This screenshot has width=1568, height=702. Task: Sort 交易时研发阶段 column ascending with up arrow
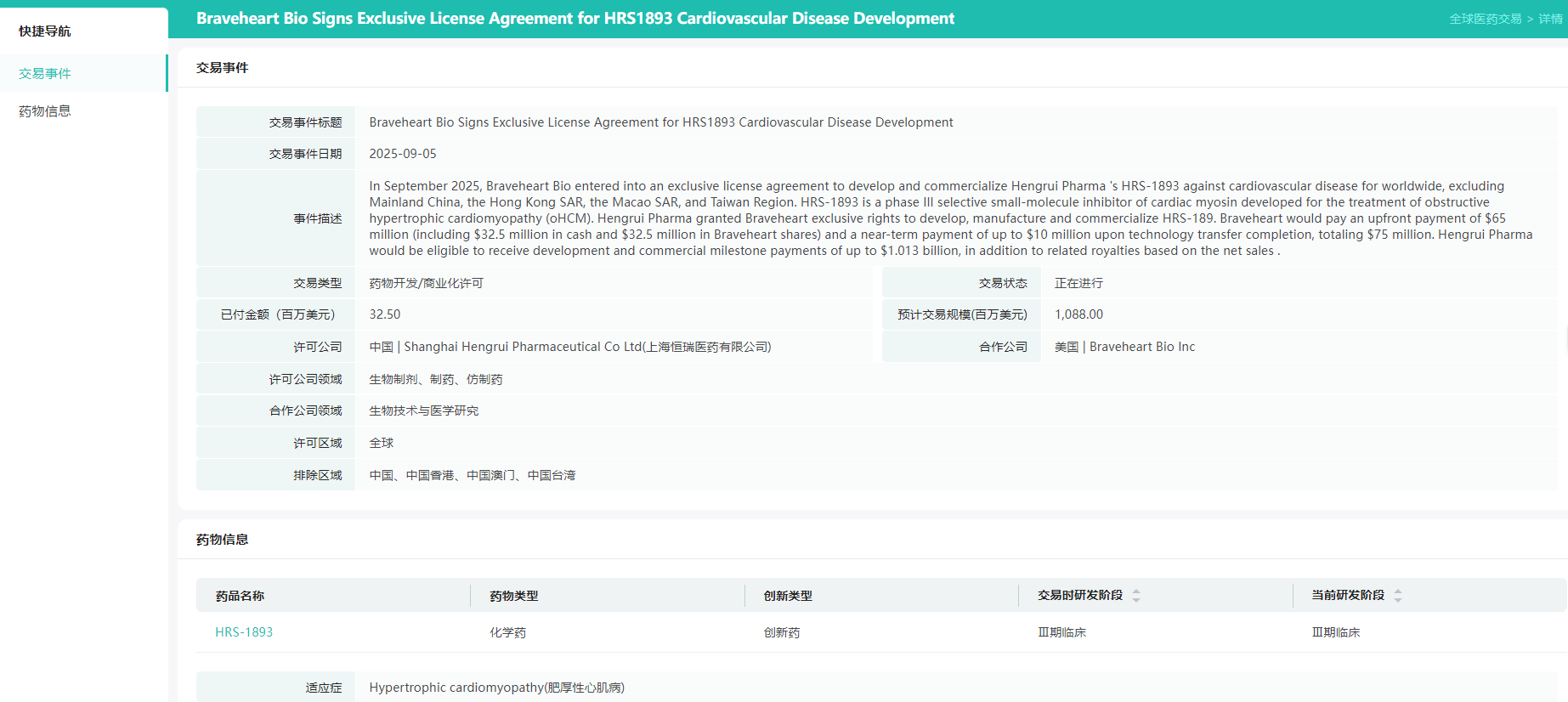coord(1136,592)
